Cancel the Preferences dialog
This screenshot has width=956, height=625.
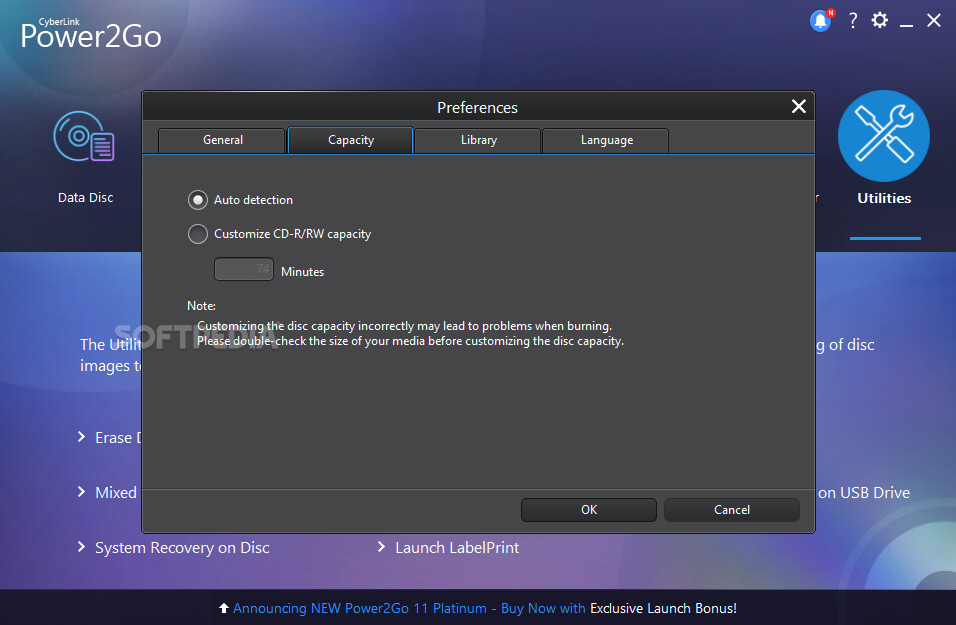(732, 510)
